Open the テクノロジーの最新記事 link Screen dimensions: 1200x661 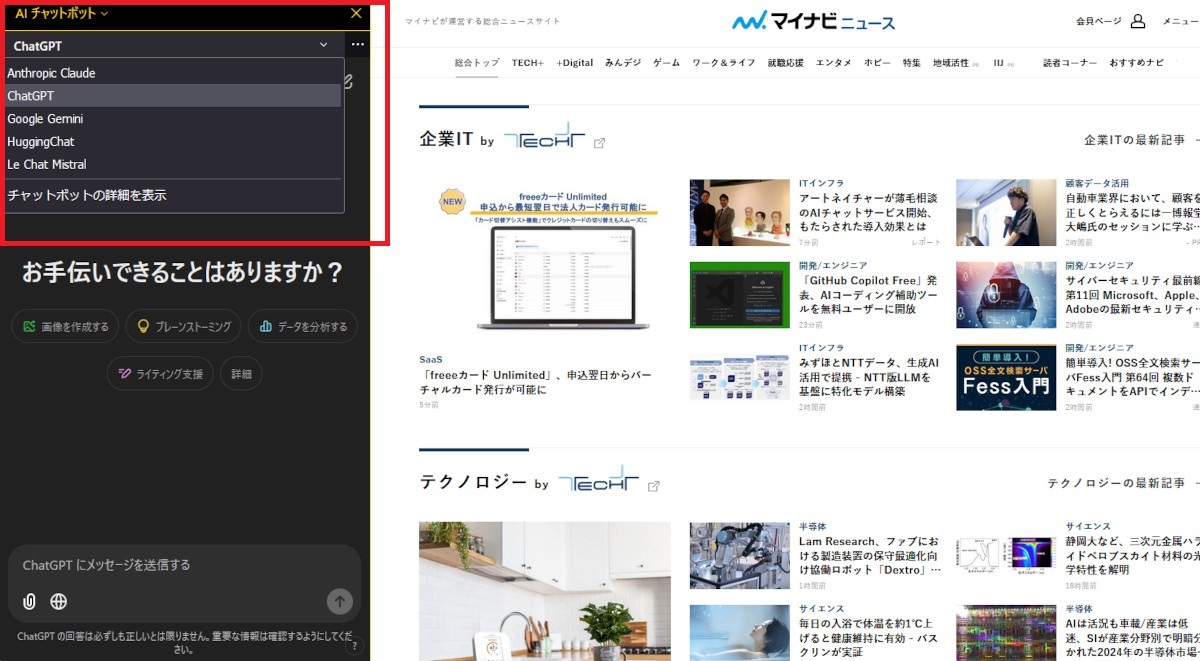tap(1116, 483)
